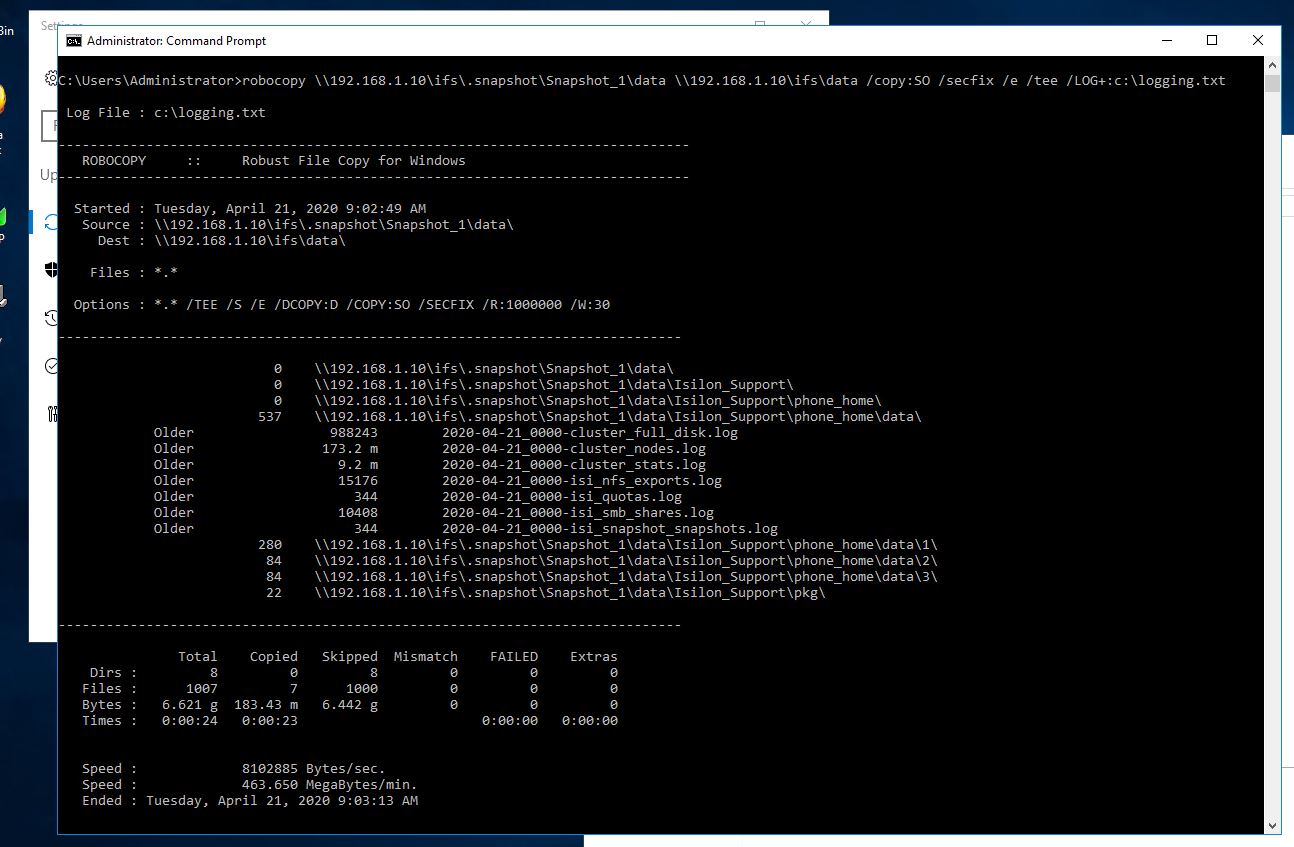Click the file size value '988243'
Image resolution: width=1294 pixels, height=847 pixels.
pos(354,432)
